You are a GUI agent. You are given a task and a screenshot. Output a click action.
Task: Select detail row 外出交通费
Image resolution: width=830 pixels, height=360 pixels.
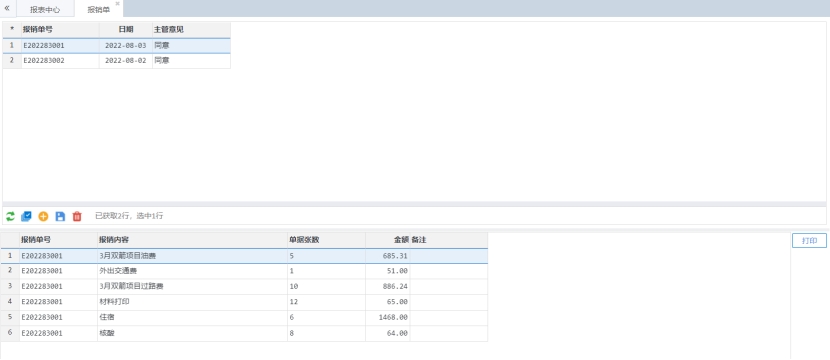click(244, 271)
